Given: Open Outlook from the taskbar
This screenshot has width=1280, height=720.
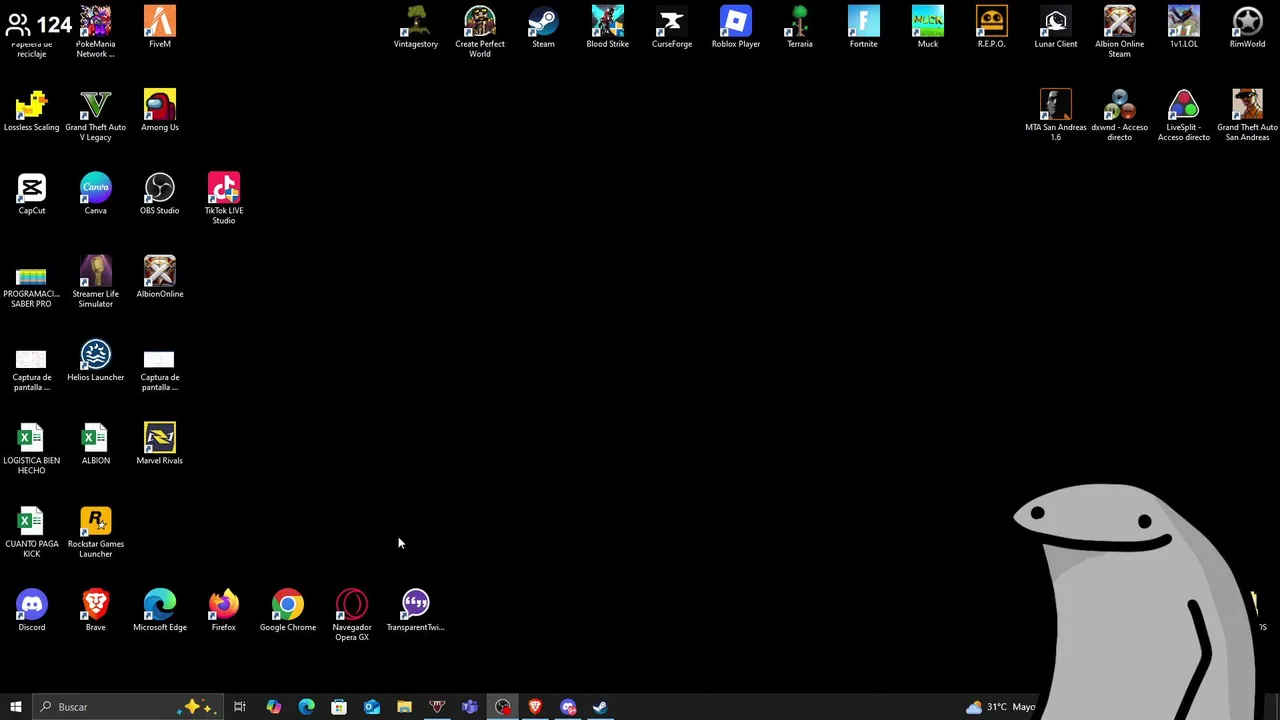Looking at the screenshot, I should [x=372, y=707].
